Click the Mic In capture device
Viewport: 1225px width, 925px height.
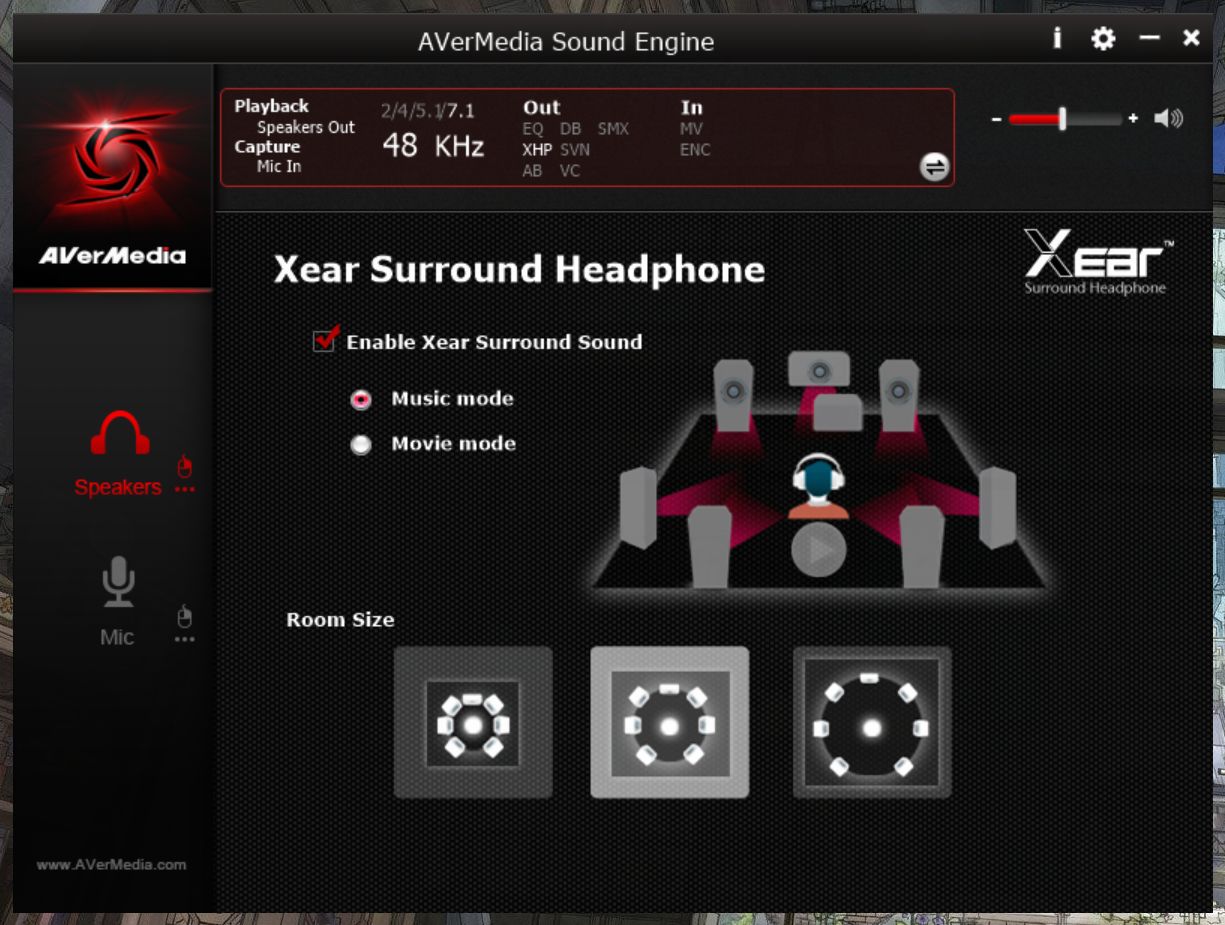(x=279, y=166)
